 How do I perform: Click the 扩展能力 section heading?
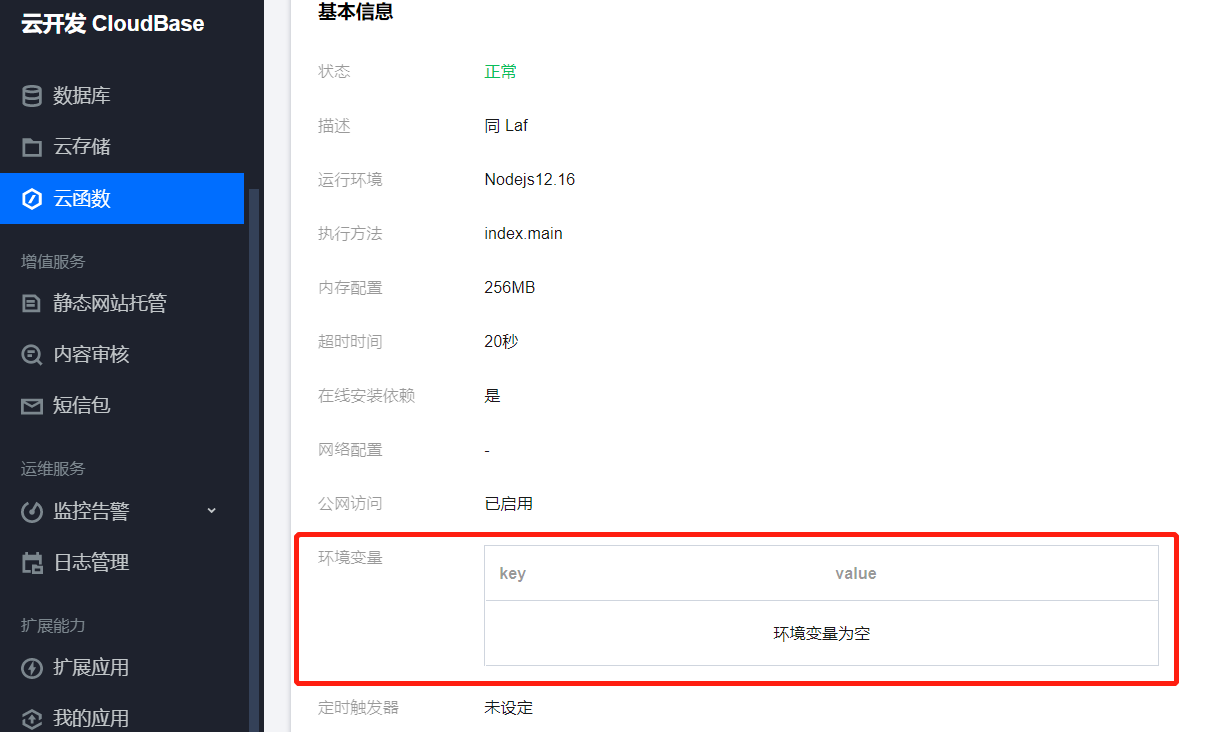[x=53, y=626]
